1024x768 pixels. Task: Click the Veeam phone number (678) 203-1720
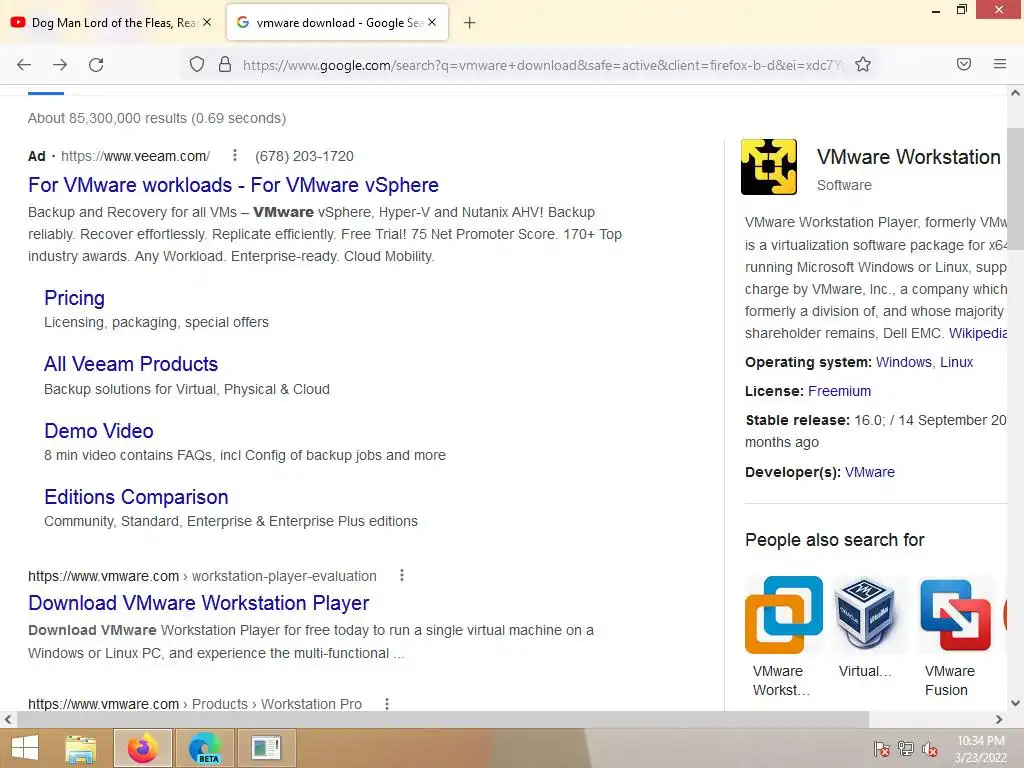click(304, 156)
